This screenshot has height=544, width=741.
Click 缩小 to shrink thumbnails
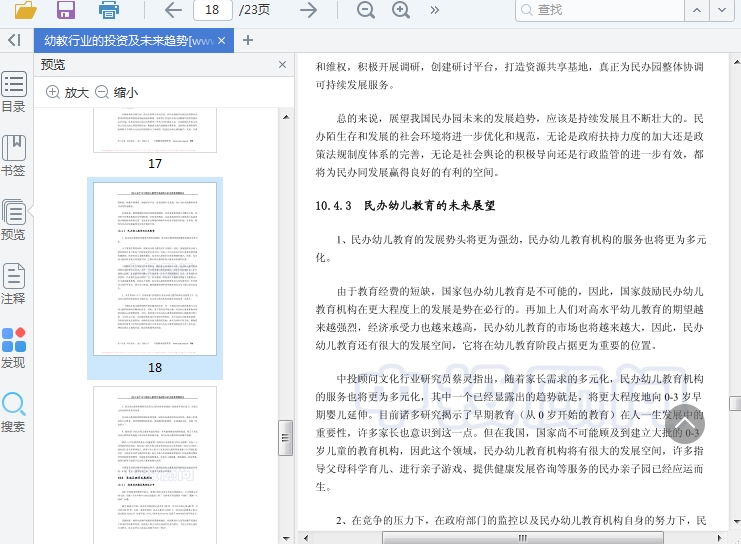tap(117, 92)
